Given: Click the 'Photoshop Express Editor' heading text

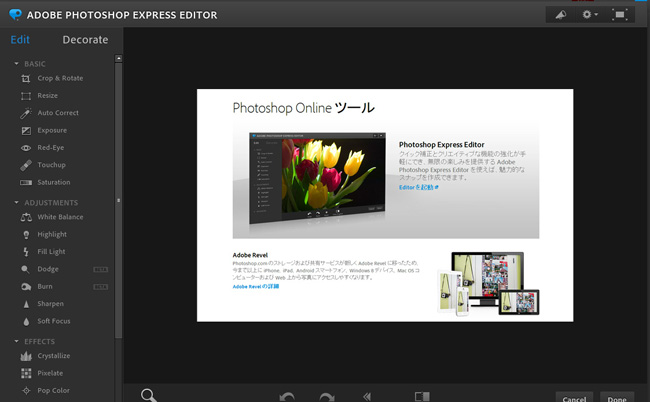Looking at the screenshot, I should click(x=441, y=145).
